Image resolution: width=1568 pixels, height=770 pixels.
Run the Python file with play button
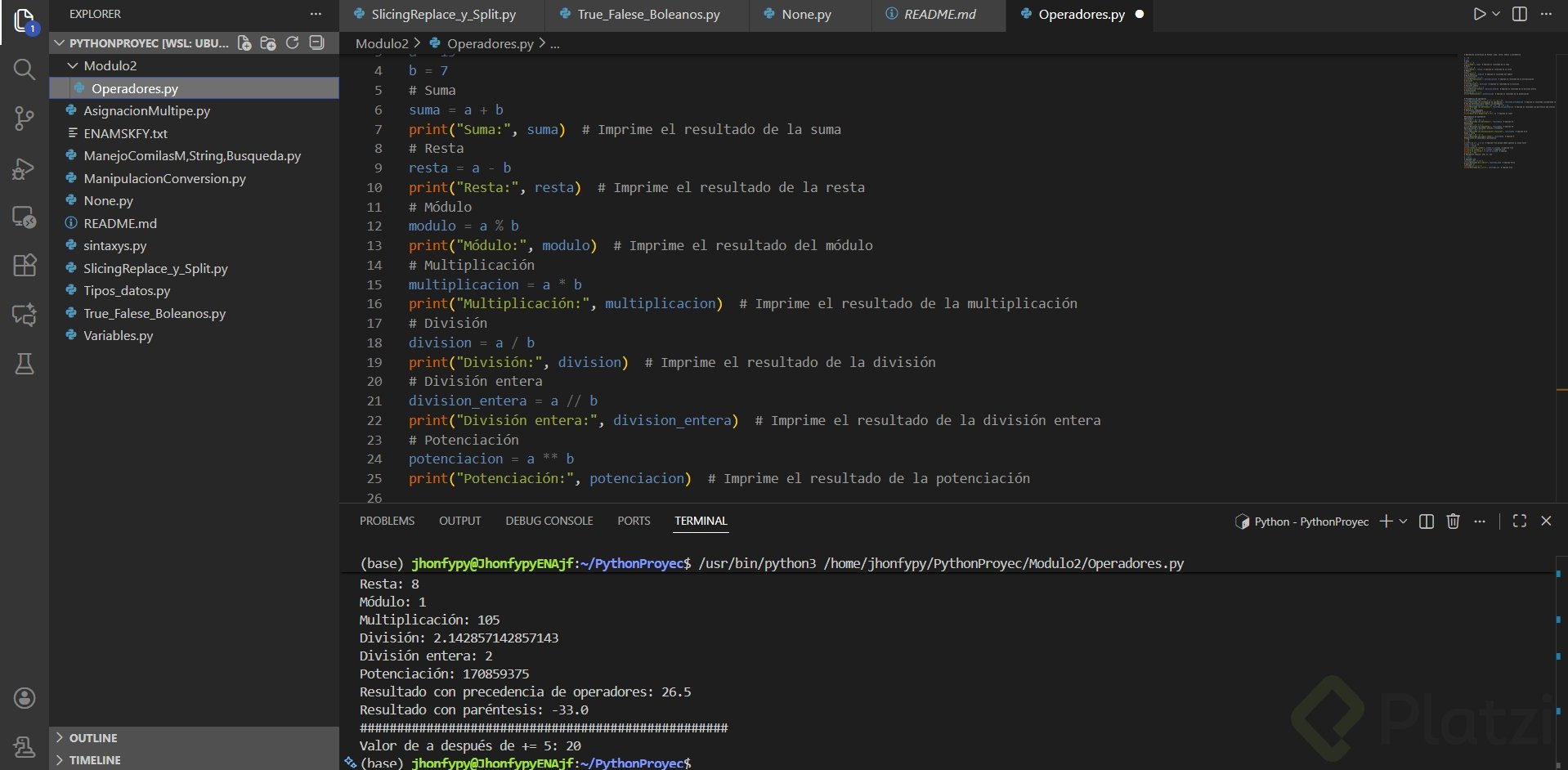coord(1479,14)
